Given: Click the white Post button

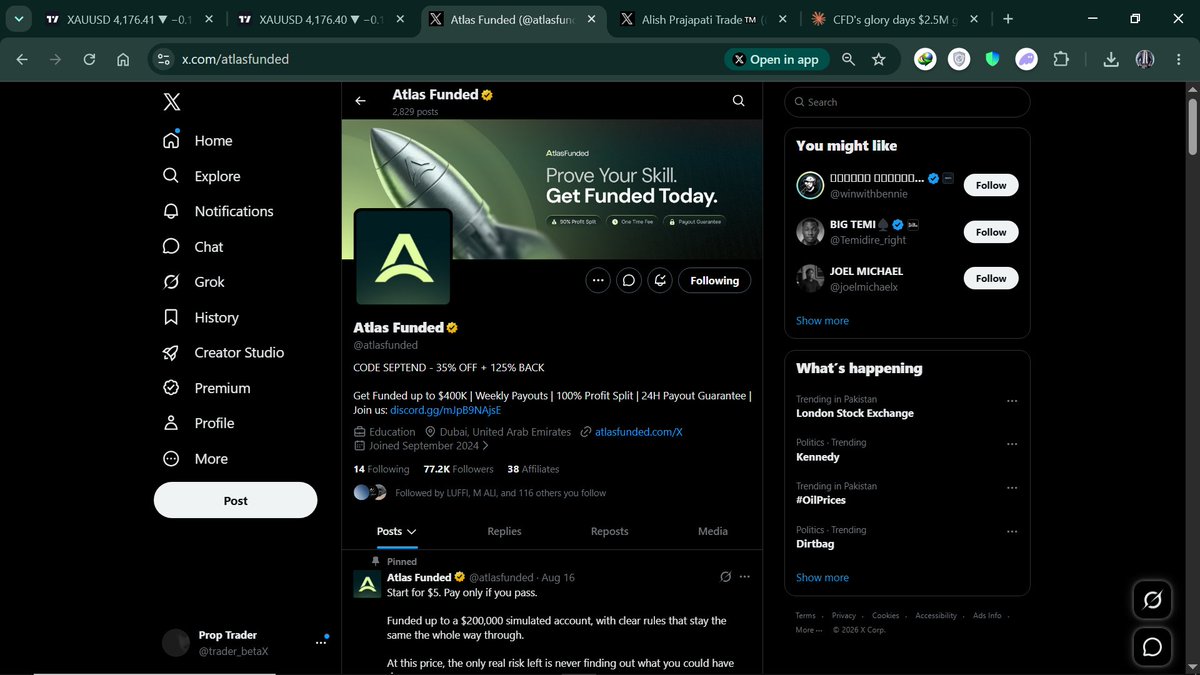Looking at the screenshot, I should [x=235, y=500].
